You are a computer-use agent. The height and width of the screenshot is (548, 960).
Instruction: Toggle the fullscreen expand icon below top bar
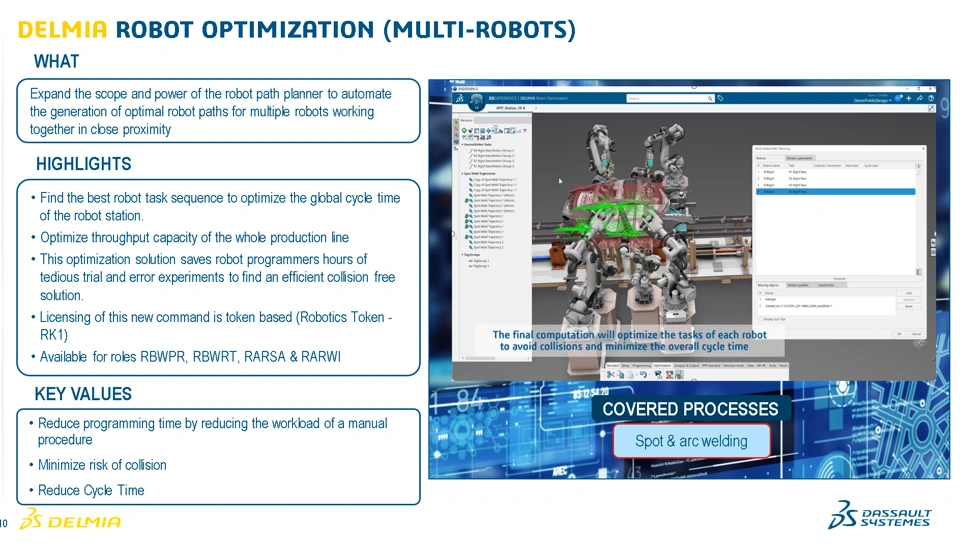[x=931, y=108]
